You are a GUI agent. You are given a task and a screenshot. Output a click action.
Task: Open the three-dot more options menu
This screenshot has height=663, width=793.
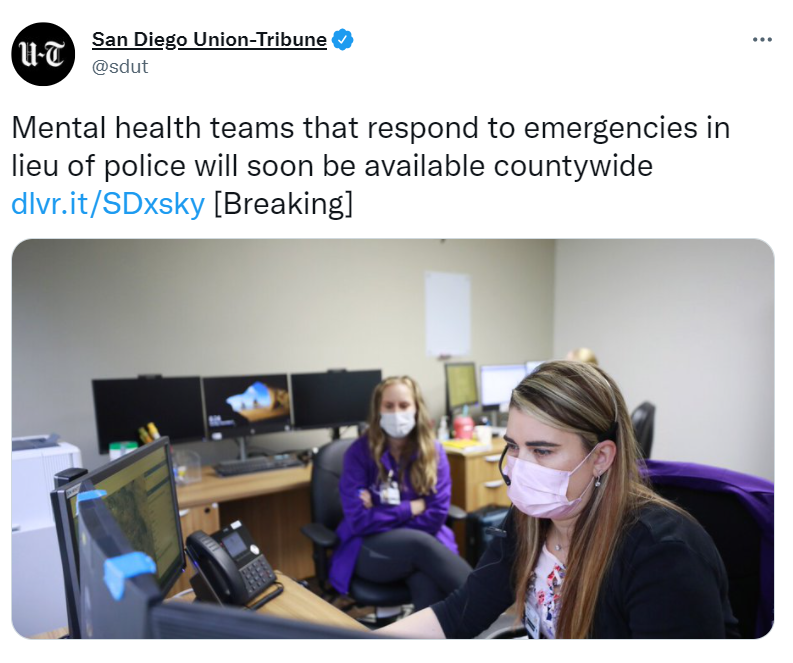pyautogui.click(x=762, y=39)
